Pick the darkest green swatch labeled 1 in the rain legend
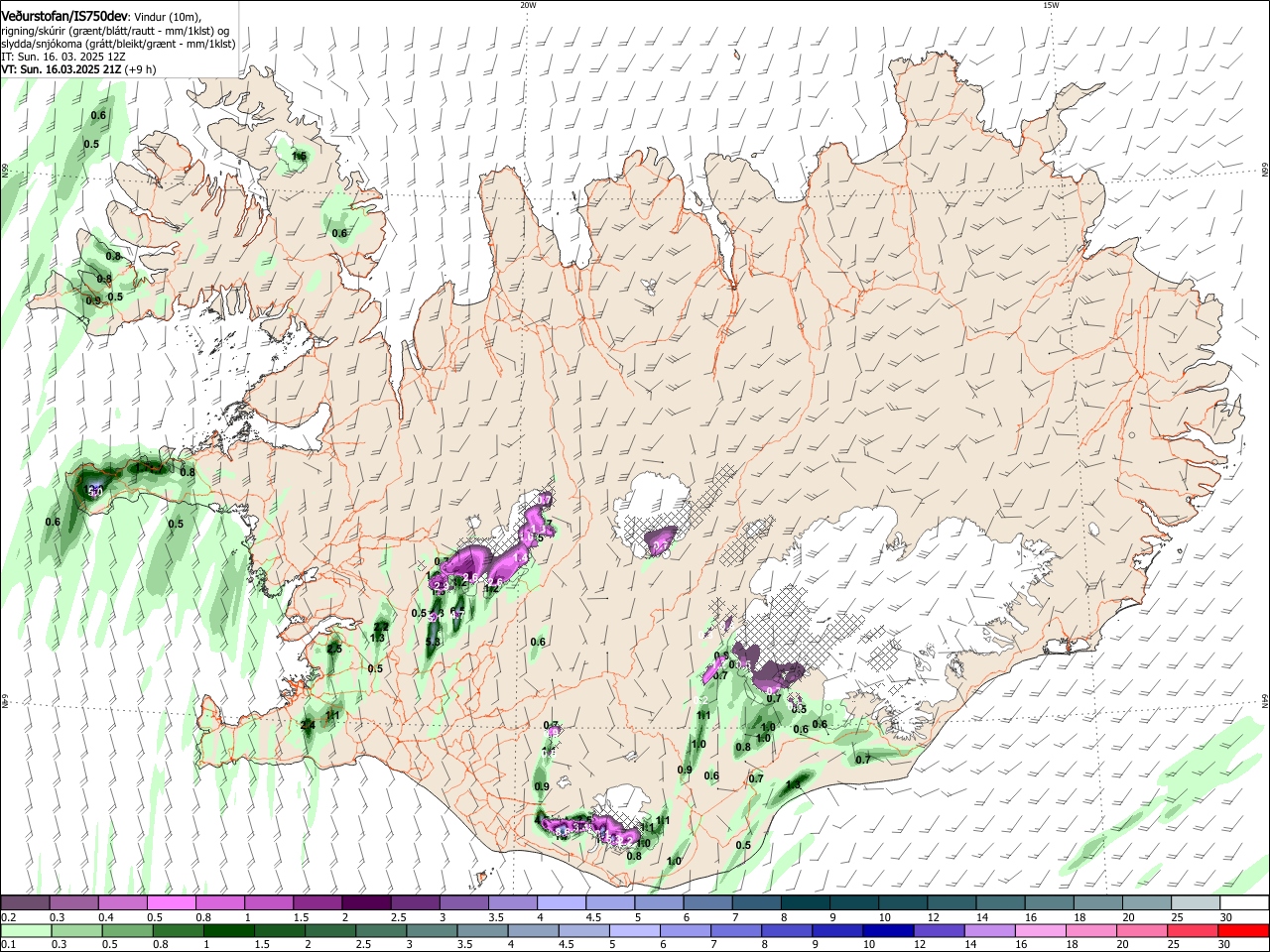1270x952 pixels. point(228,930)
